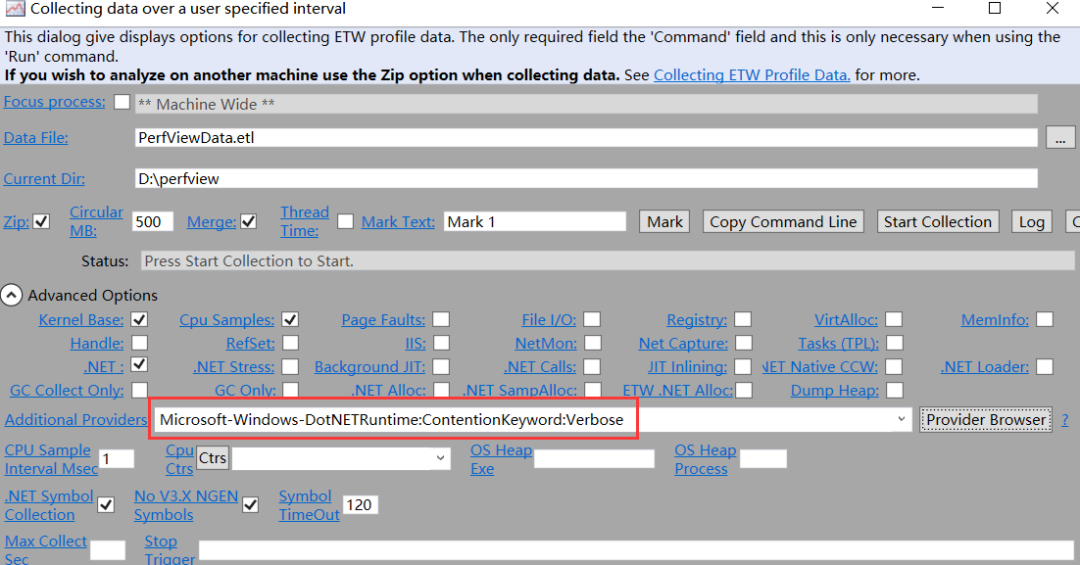
Task: Open the Collecting ETW Profile Data link
Action: (x=752, y=75)
